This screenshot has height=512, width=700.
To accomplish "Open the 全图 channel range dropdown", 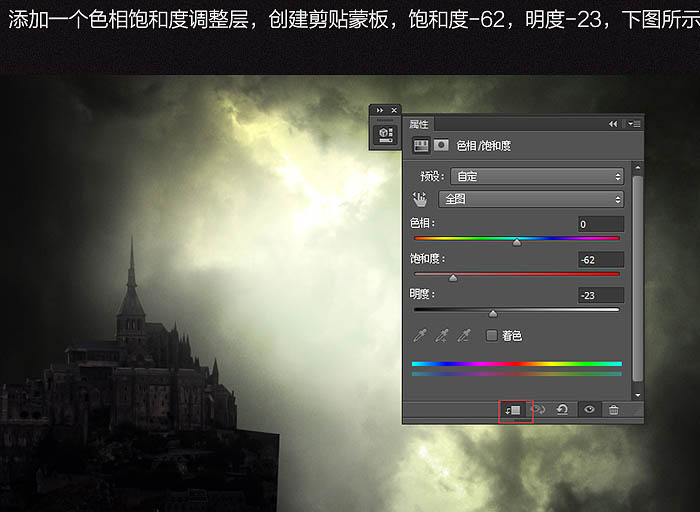I will point(531,199).
